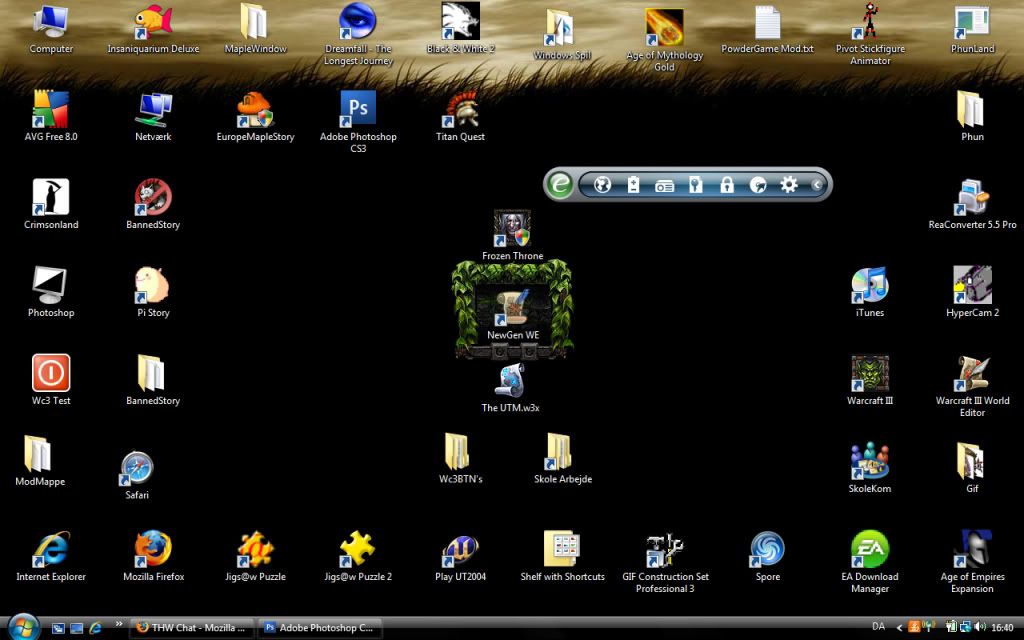The image size is (1024, 640).
Task: Open the BannedStory folder
Action: 153,380
